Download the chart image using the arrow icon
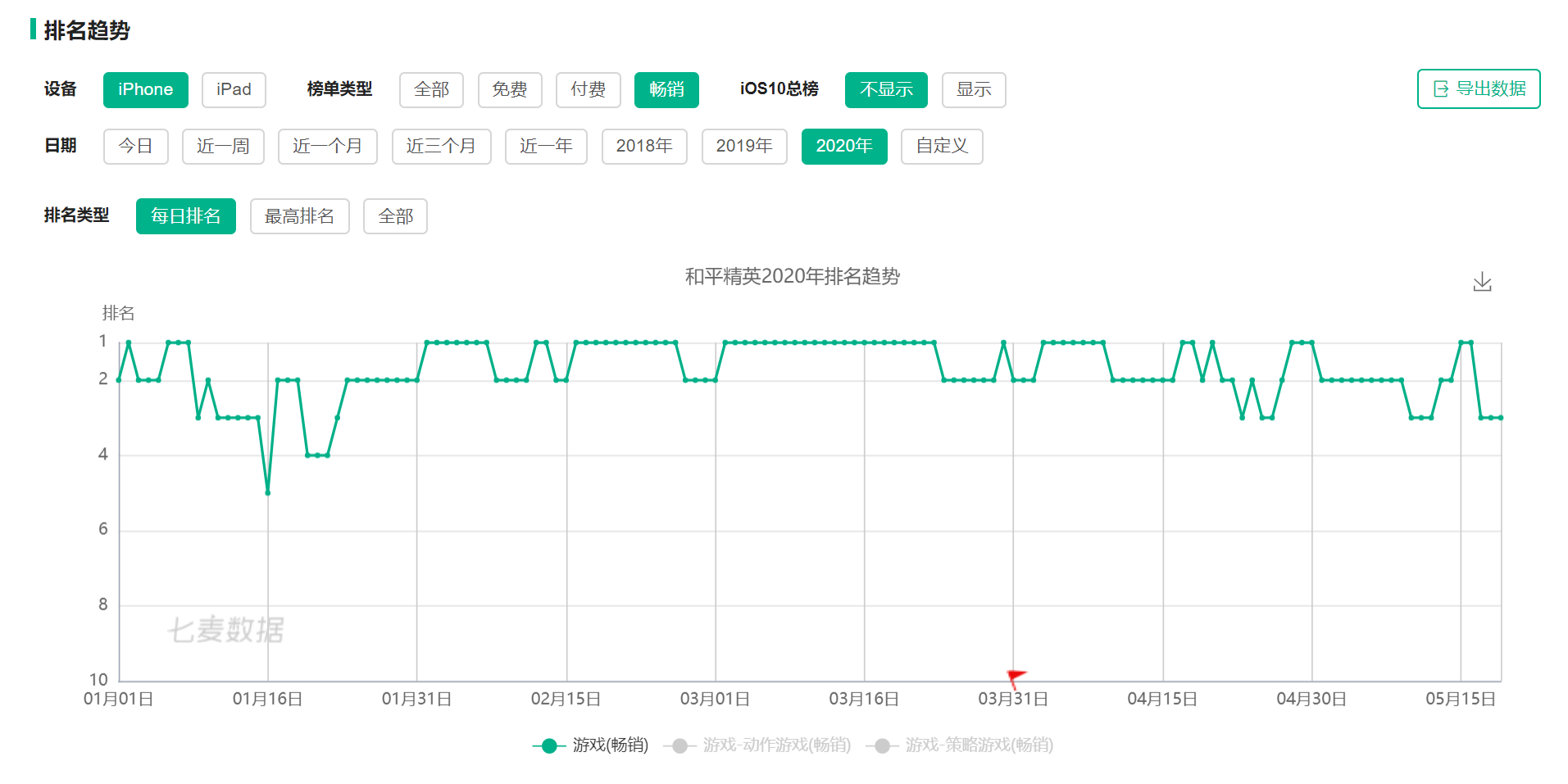 [x=1482, y=282]
